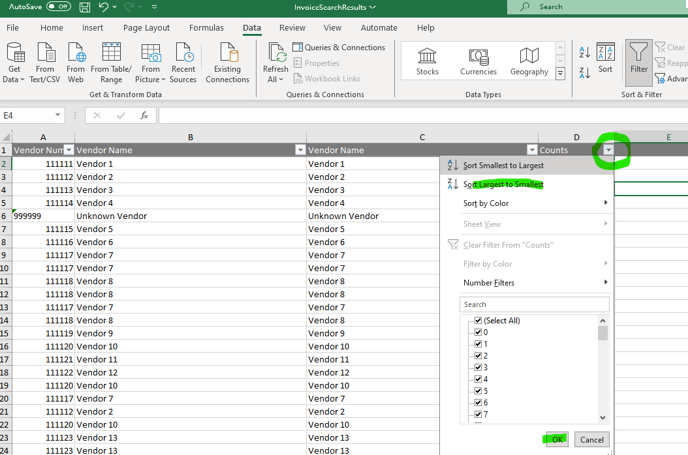This screenshot has width=688, height=455.
Task: Choose Sort Largest to Smallest
Action: click(x=527, y=184)
